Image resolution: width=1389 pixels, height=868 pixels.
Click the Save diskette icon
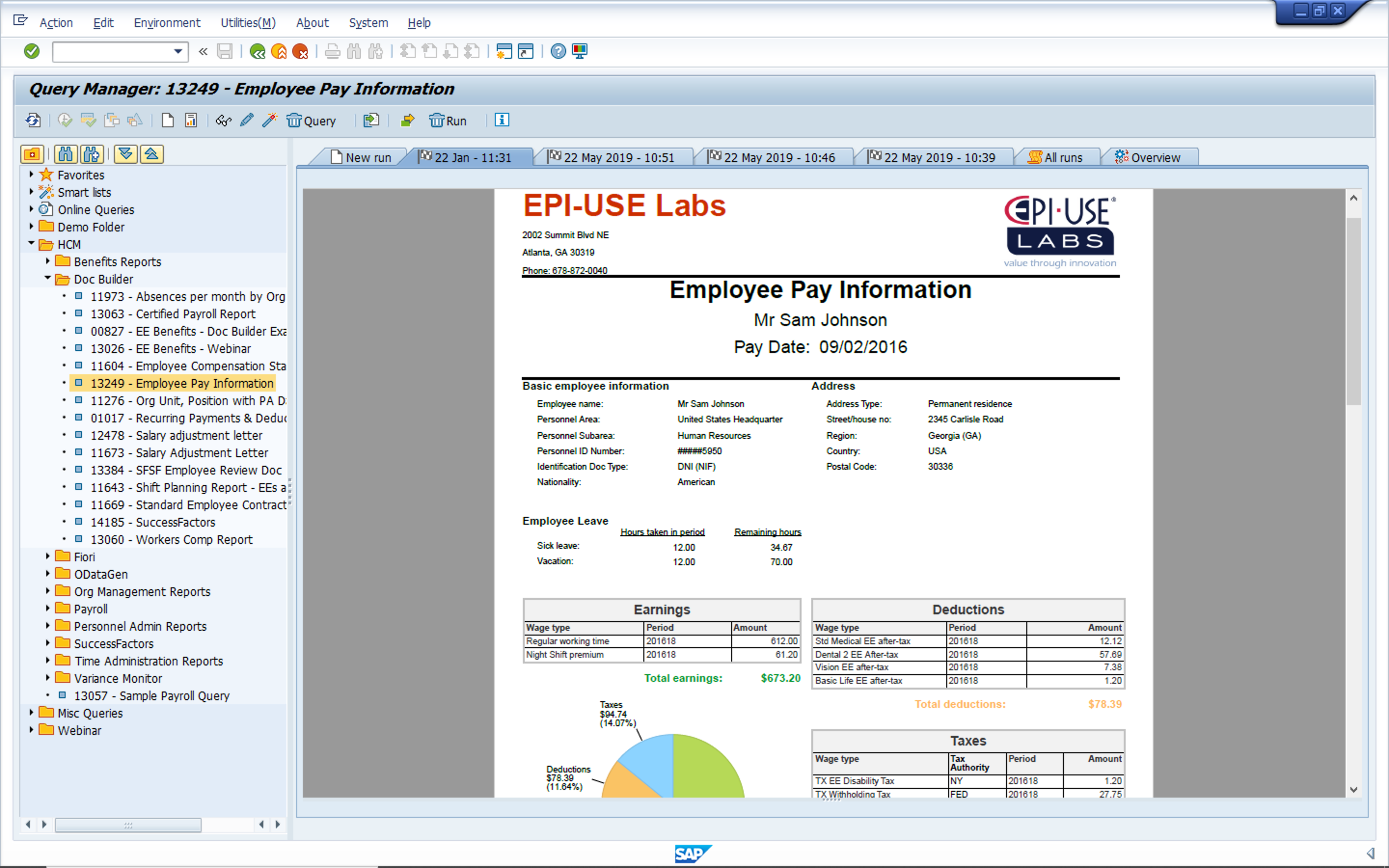pos(224,52)
